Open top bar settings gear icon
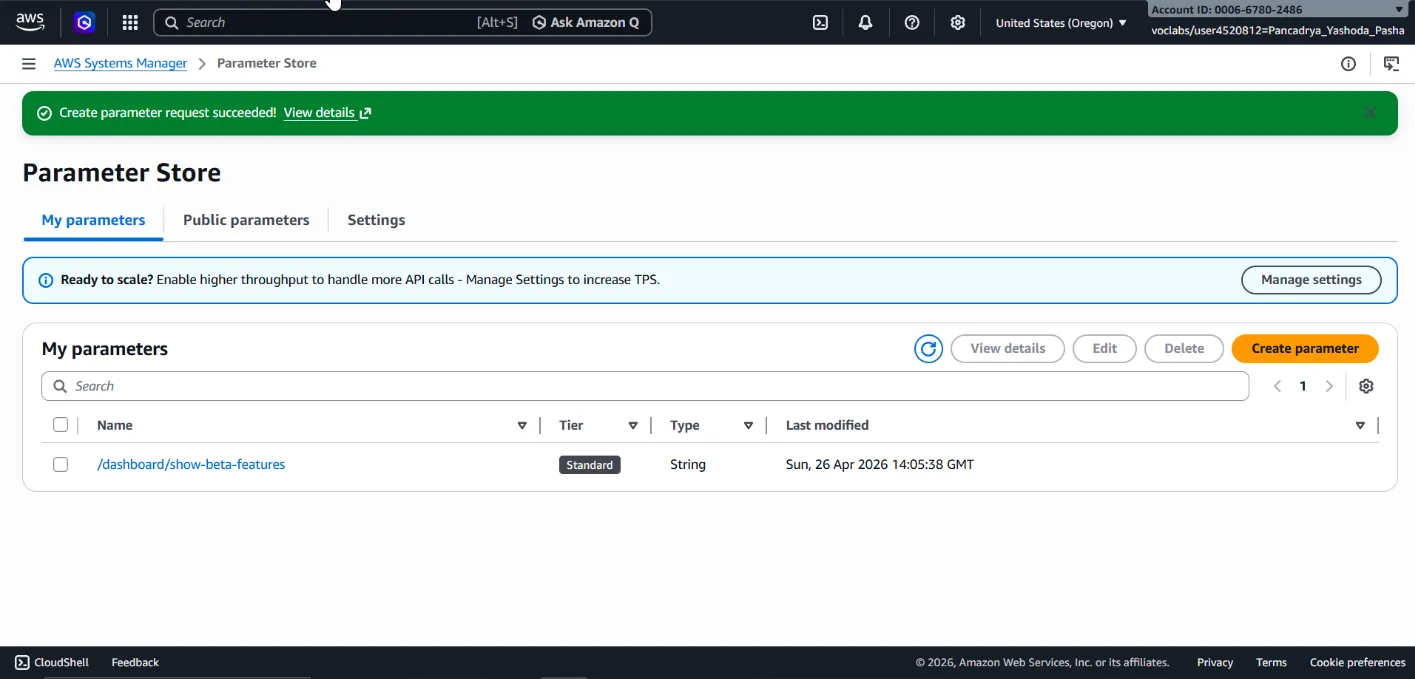This screenshot has height=679, width=1415. click(x=958, y=22)
